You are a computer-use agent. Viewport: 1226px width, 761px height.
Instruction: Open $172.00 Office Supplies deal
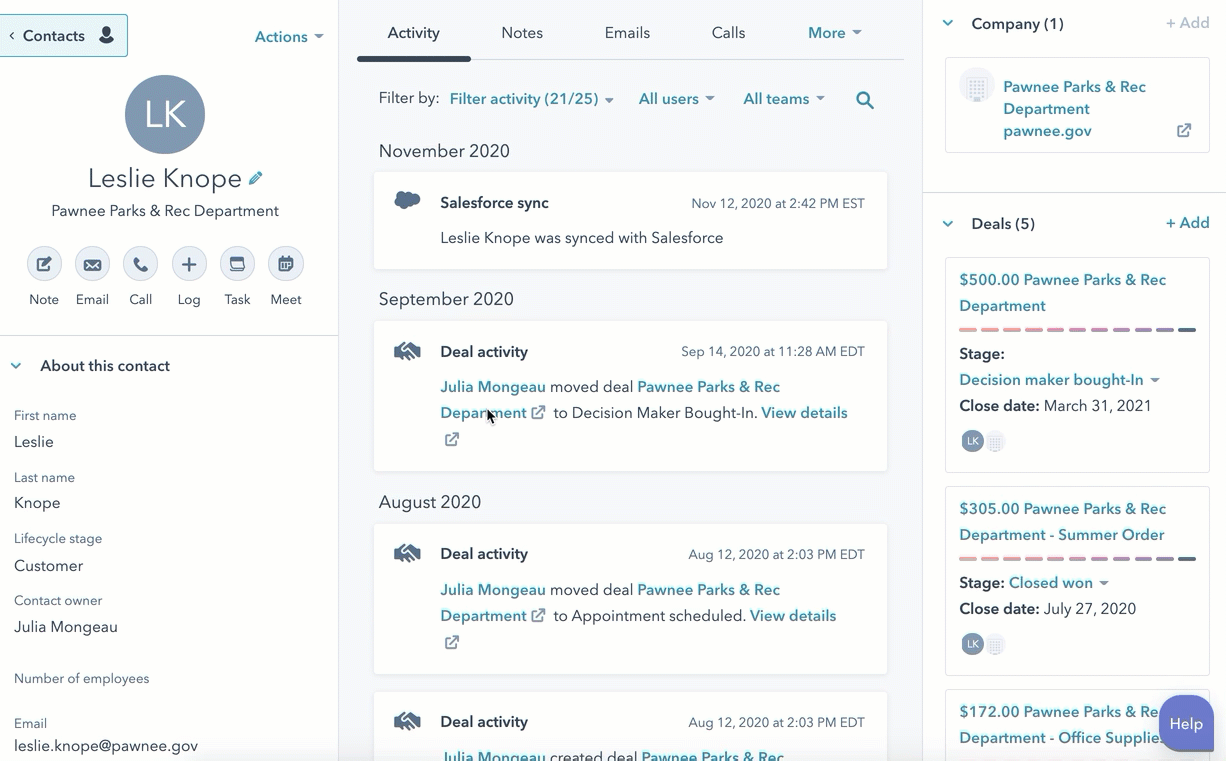[1059, 725]
